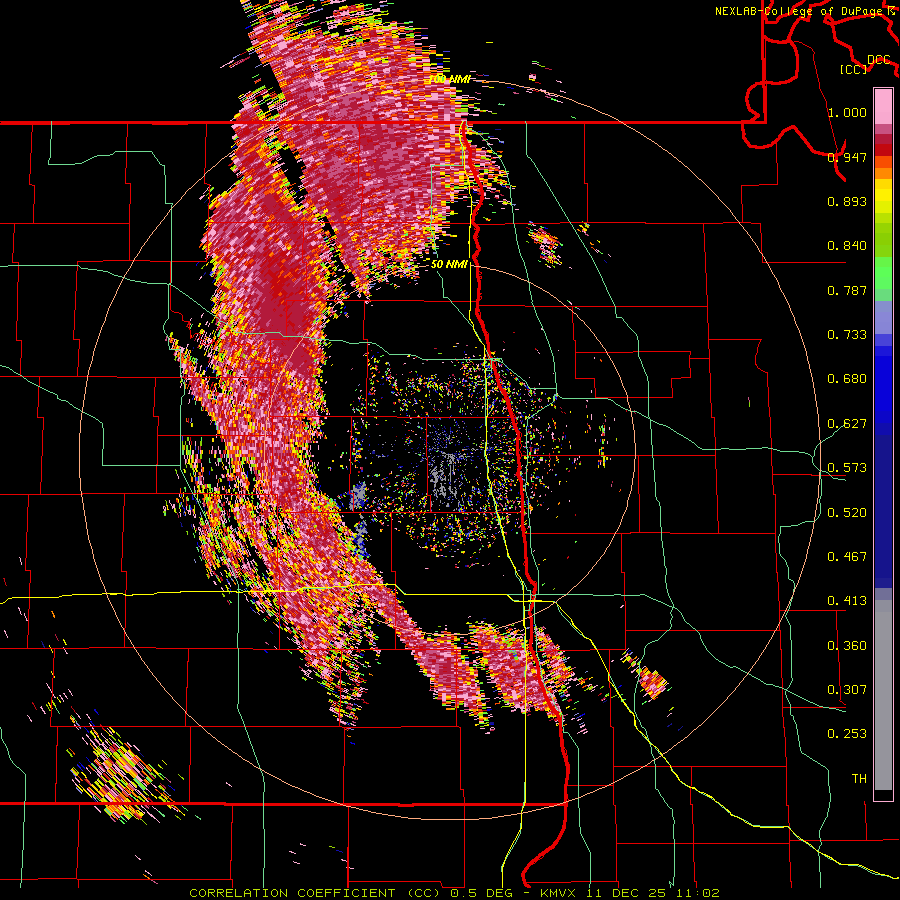Select the 0.520 legend value

[847, 513]
